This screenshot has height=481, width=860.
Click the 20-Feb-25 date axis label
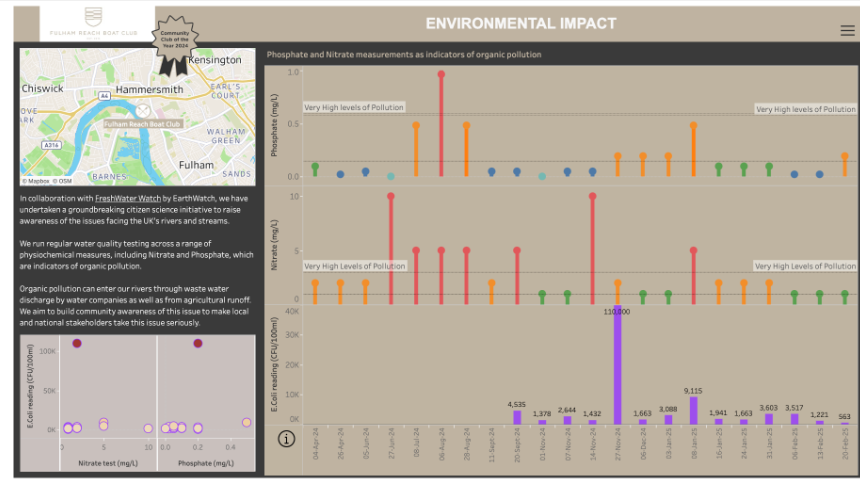click(x=845, y=444)
